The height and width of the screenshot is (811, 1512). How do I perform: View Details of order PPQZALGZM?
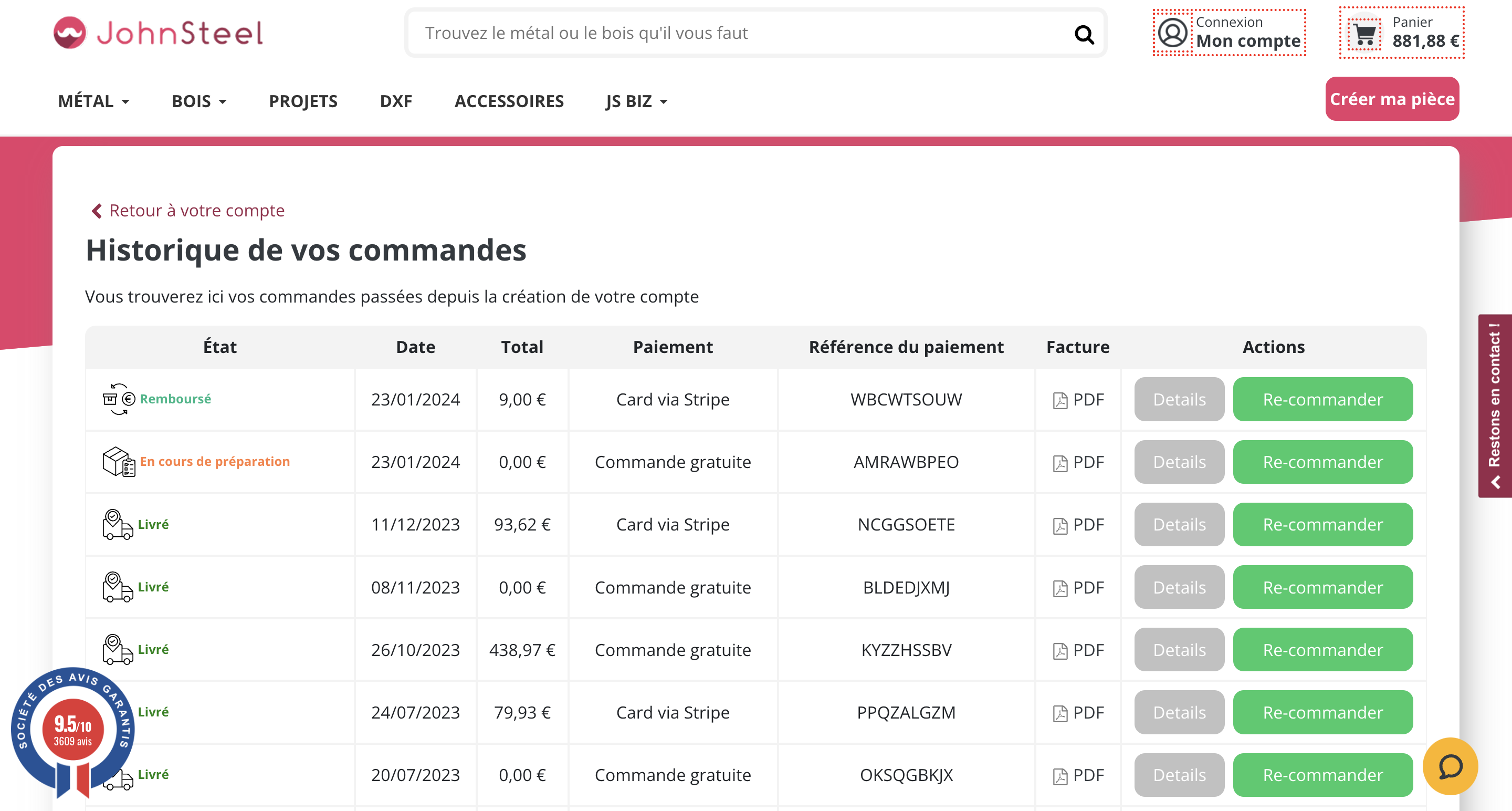[x=1179, y=712]
